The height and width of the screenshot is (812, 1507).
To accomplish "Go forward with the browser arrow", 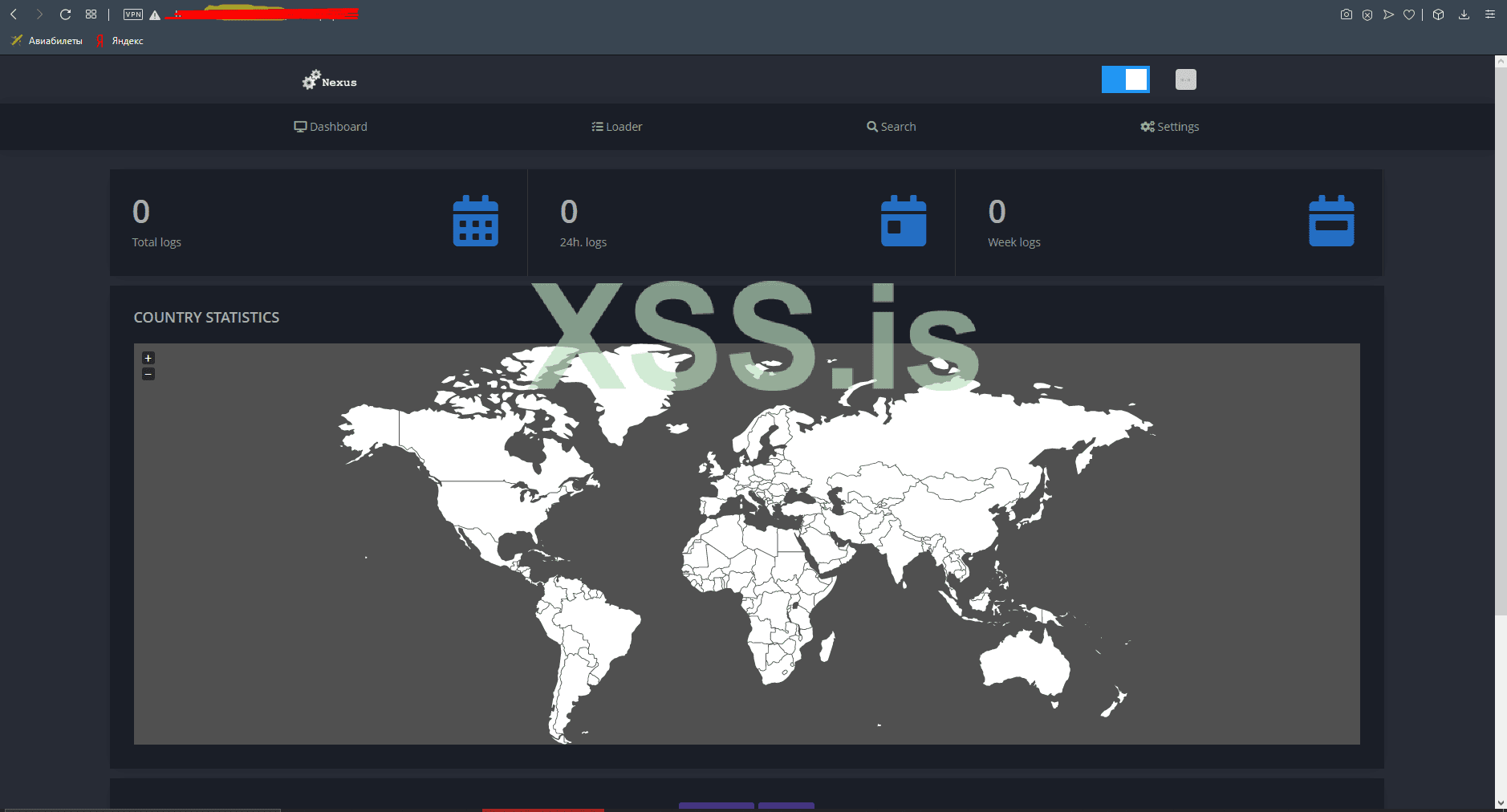I will [x=39, y=14].
